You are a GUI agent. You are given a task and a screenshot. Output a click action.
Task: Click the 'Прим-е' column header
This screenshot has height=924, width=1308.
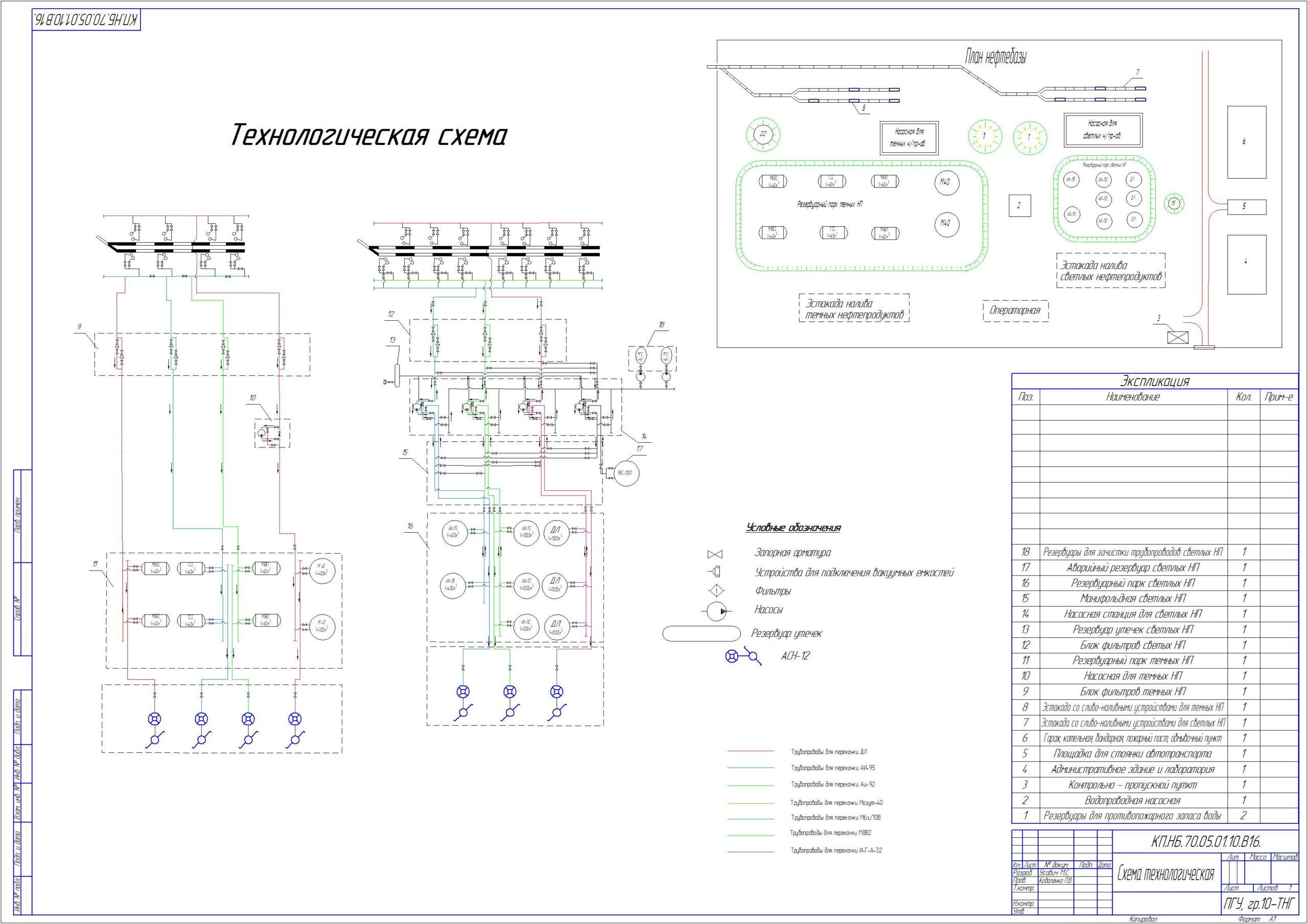1279,397
